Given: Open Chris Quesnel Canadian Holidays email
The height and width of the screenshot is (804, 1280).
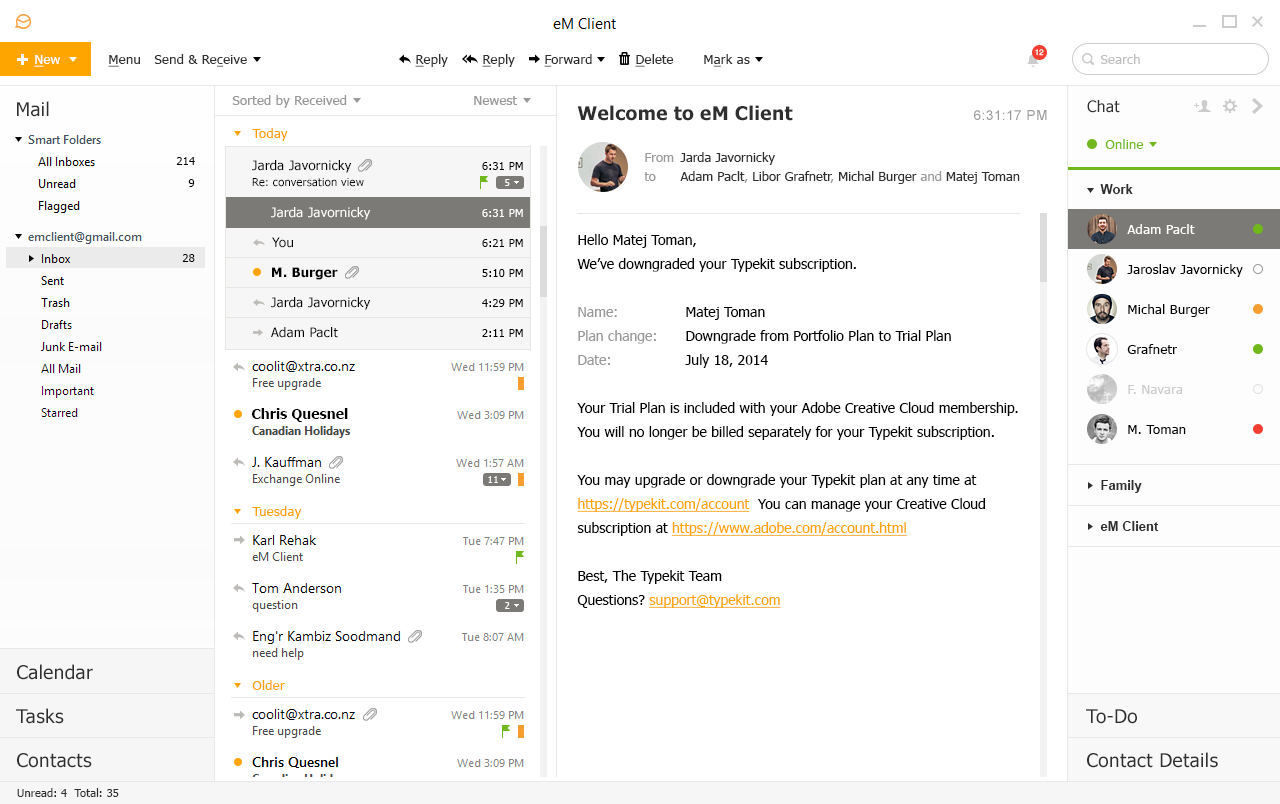Looking at the screenshot, I should (378, 422).
